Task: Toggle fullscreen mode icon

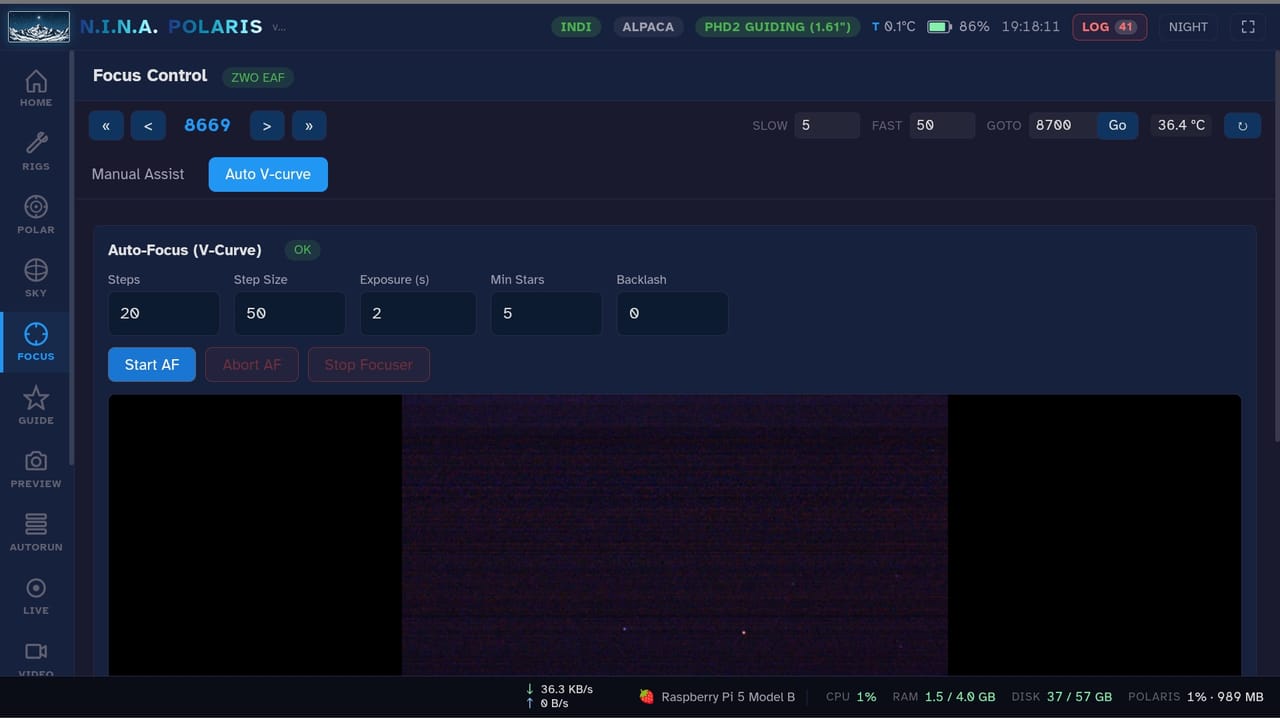Action: point(1248,27)
